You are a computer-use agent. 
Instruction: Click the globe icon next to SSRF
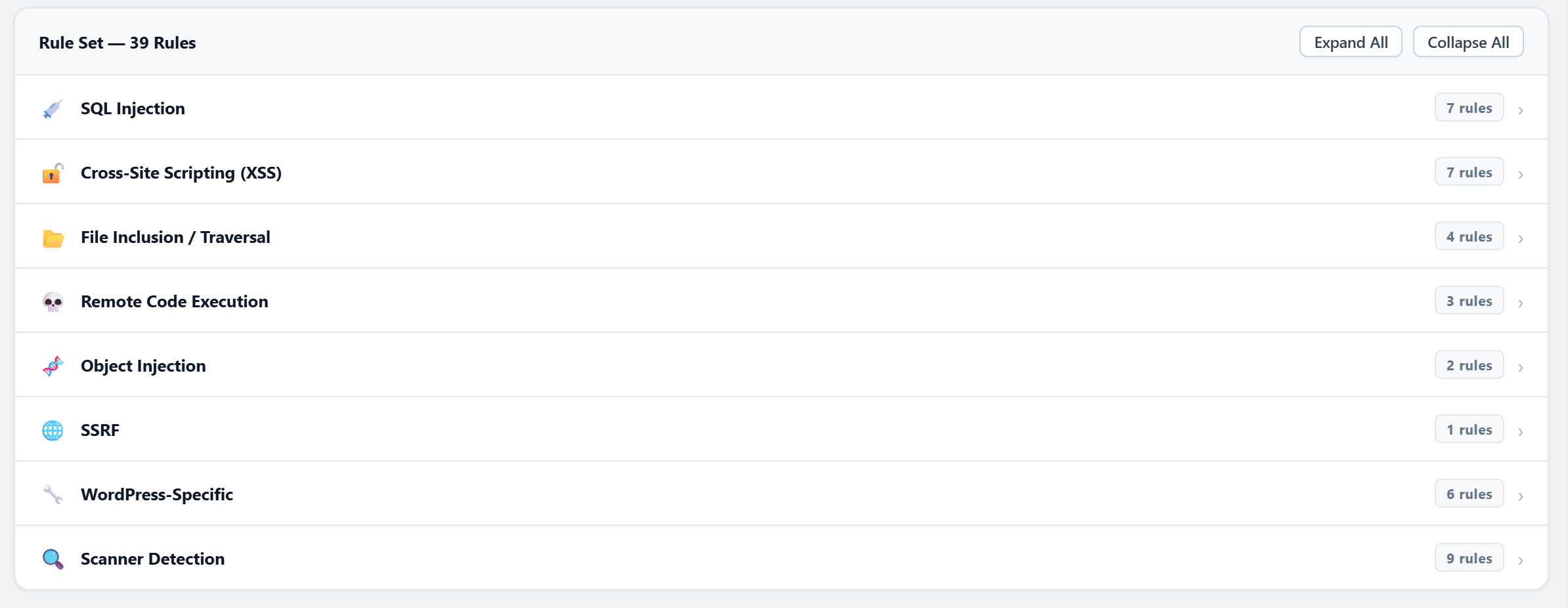[x=53, y=430]
